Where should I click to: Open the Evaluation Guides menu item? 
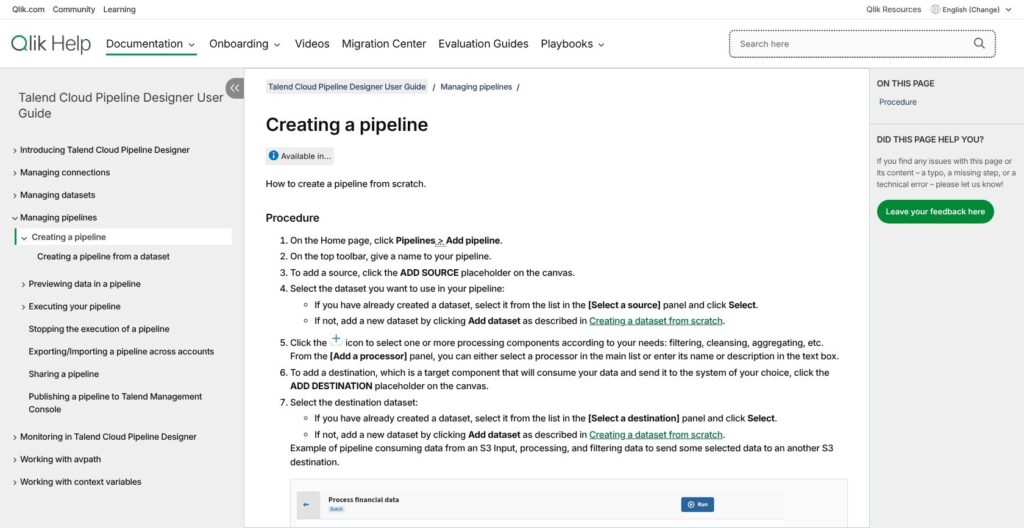pos(483,44)
